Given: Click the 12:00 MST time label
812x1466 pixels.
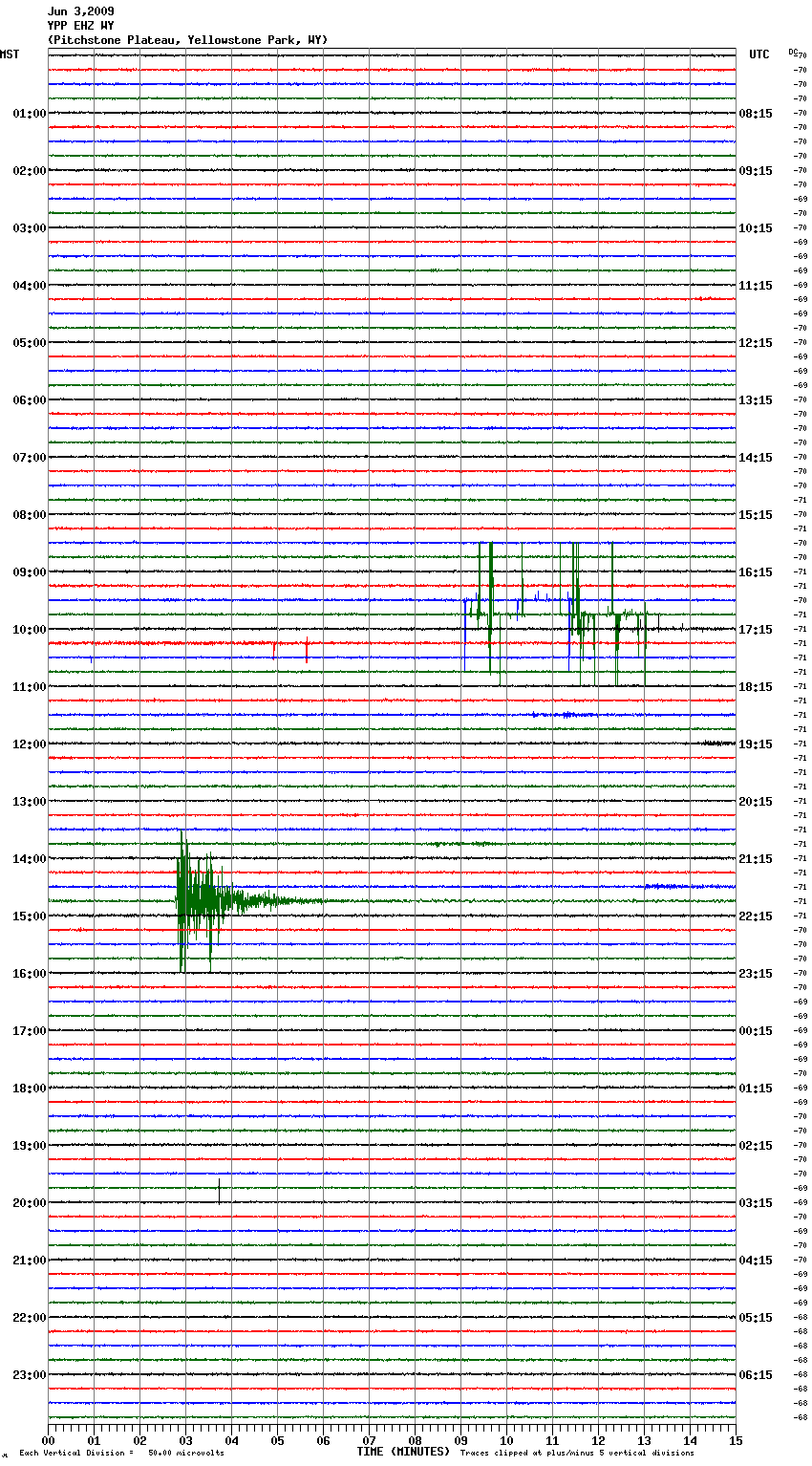Looking at the screenshot, I should point(29,744).
